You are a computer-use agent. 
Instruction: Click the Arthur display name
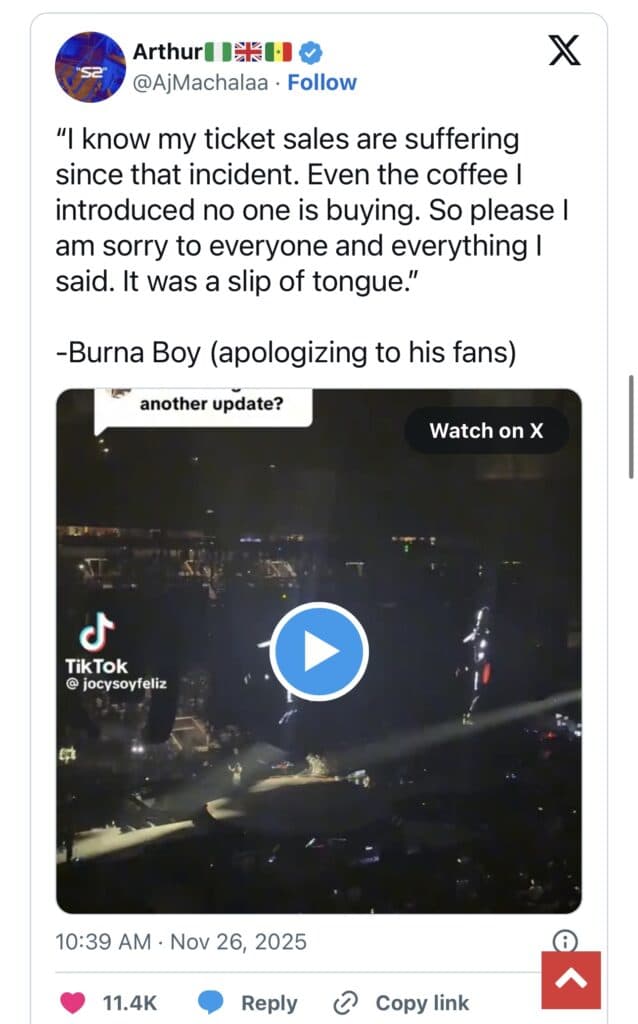click(x=167, y=52)
